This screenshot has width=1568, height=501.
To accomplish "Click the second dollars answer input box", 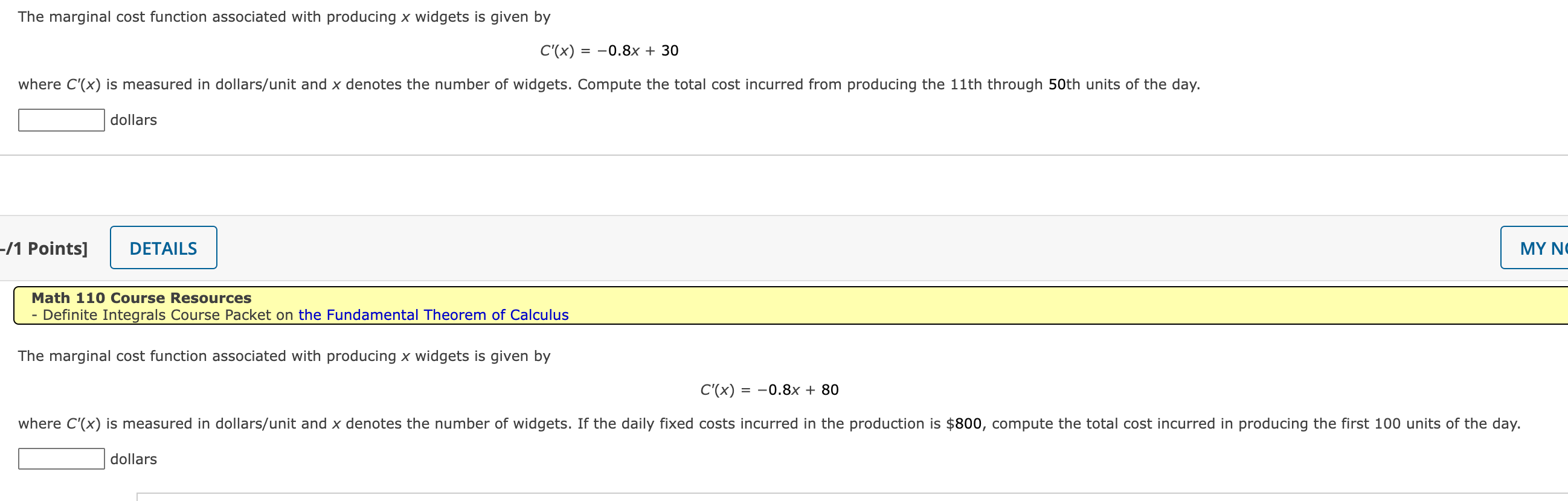I will click(x=60, y=459).
